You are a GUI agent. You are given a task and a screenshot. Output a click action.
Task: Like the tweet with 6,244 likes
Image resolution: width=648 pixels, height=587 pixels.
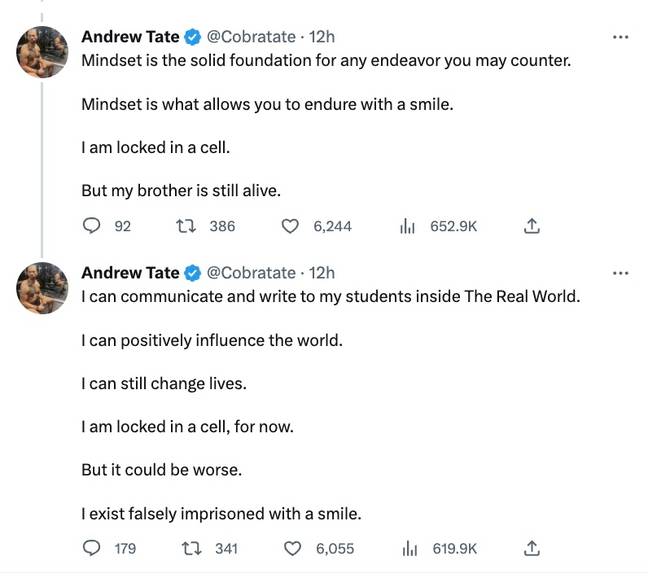point(291,226)
